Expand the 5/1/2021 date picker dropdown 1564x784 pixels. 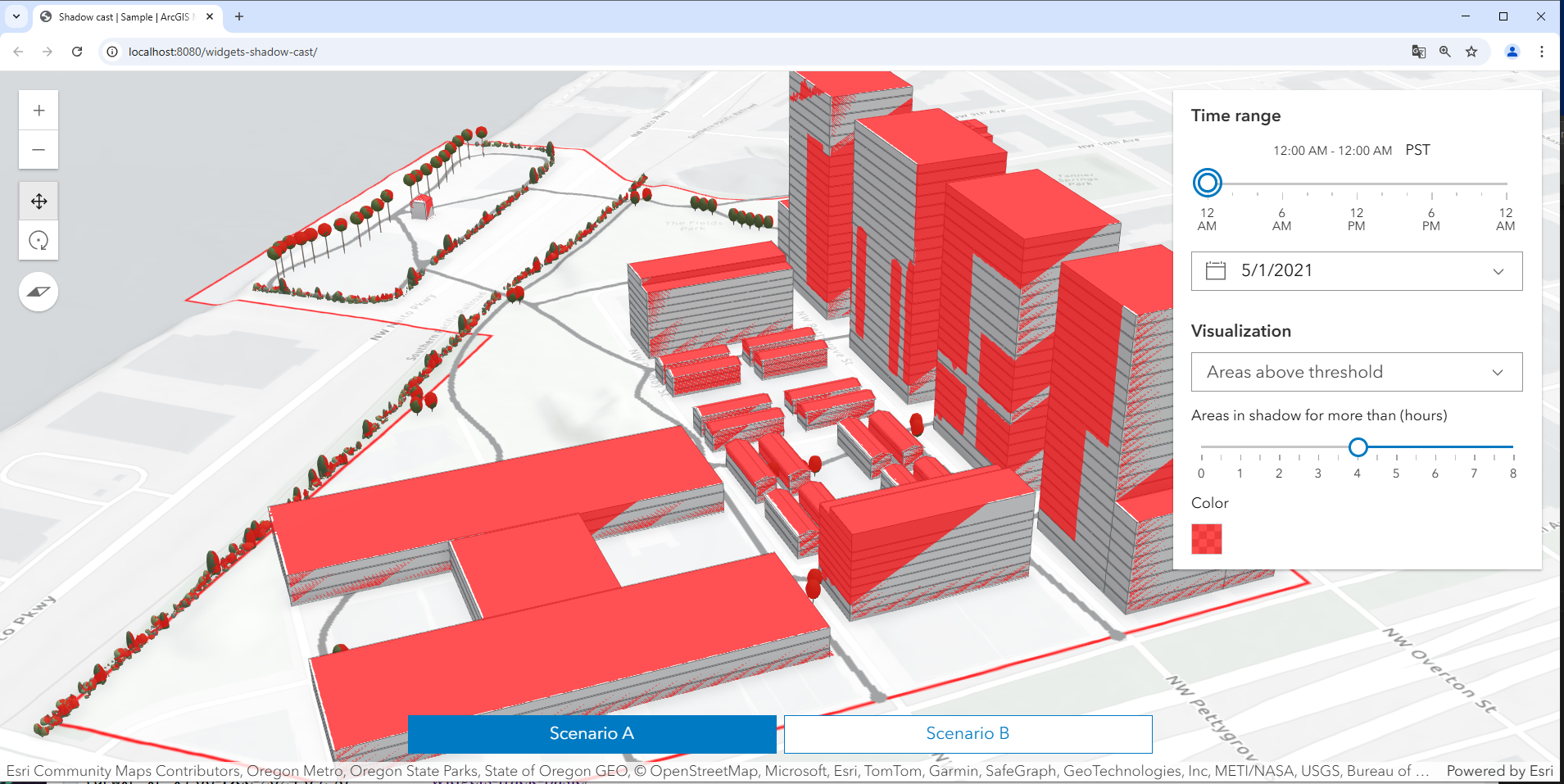pyautogui.click(x=1499, y=270)
